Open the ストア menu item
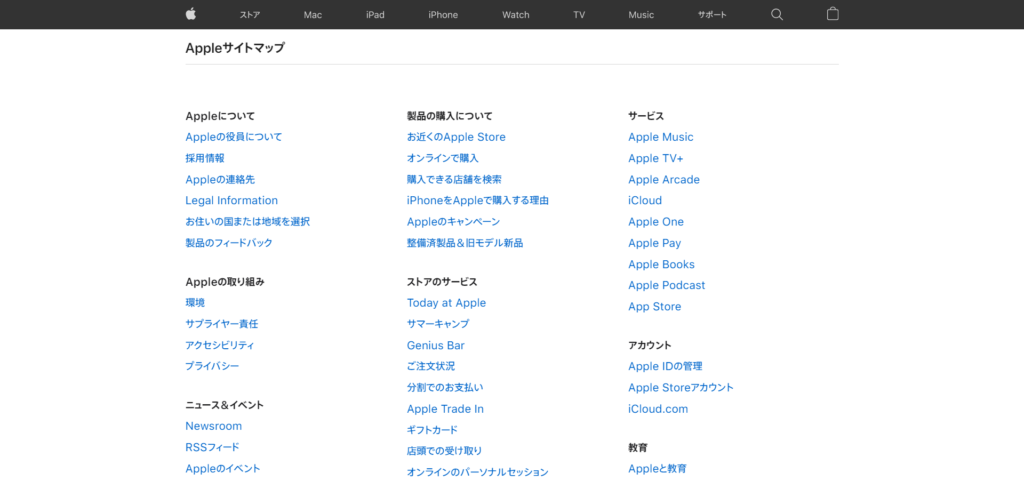 250,15
